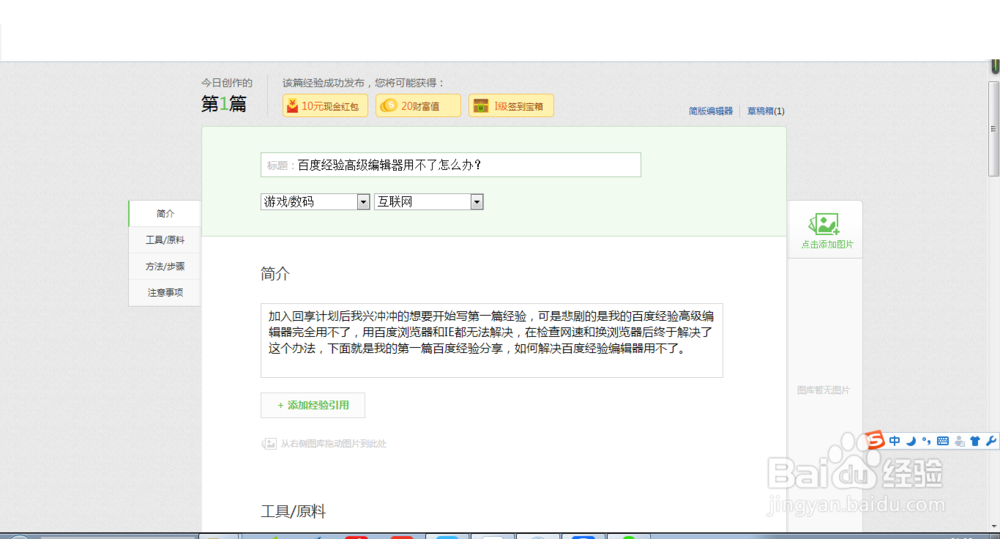Click the 20财富值 reward badge
The height and width of the screenshot is (539, 1000).
click(418, 106)
